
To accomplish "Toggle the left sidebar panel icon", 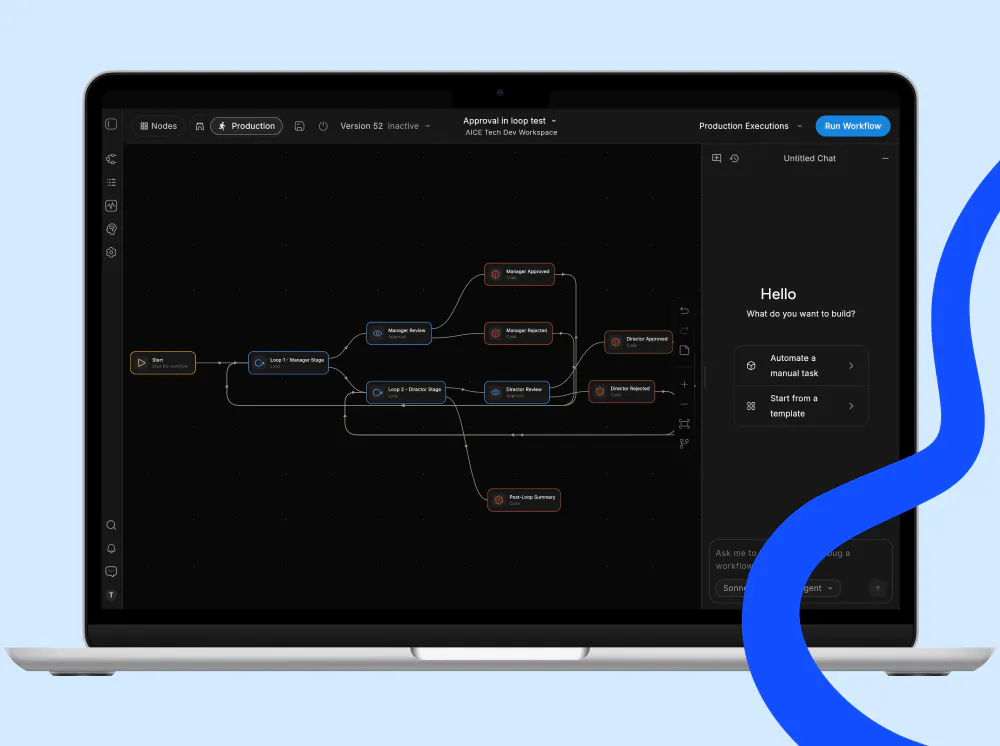I will (x=111, y=124).
